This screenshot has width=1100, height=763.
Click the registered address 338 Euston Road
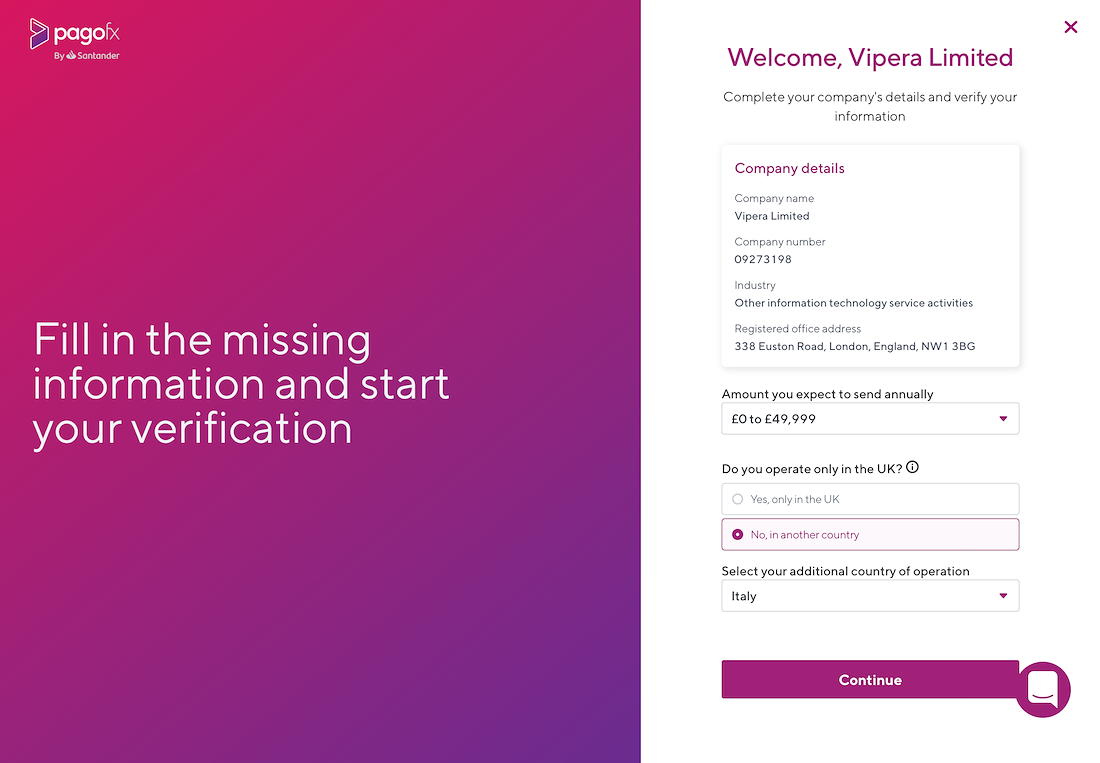[854, 346]
